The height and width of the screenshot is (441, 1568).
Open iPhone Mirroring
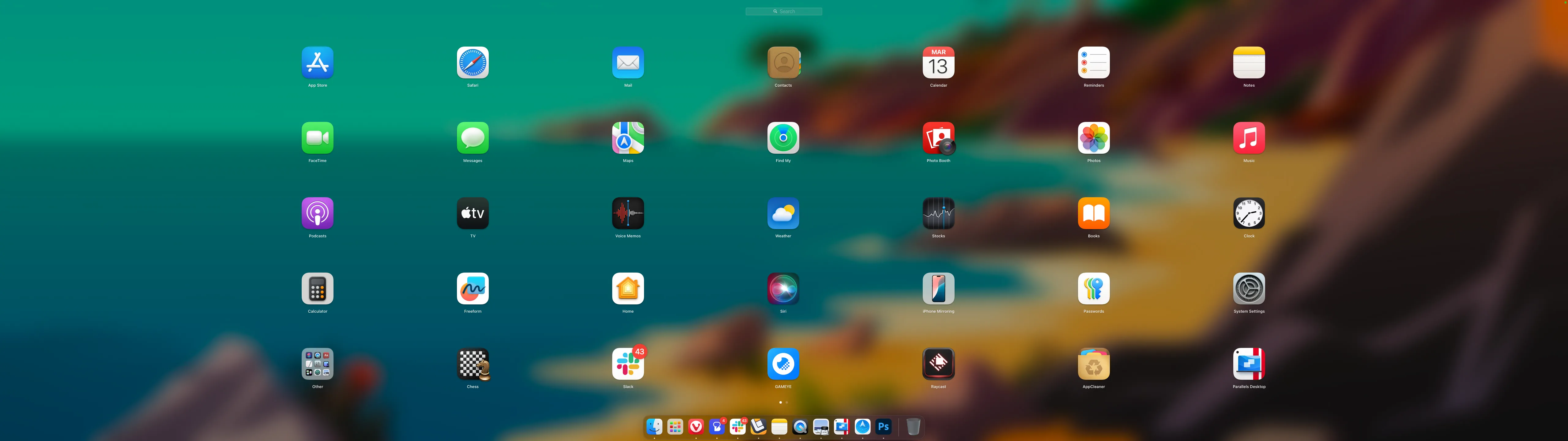938,288
